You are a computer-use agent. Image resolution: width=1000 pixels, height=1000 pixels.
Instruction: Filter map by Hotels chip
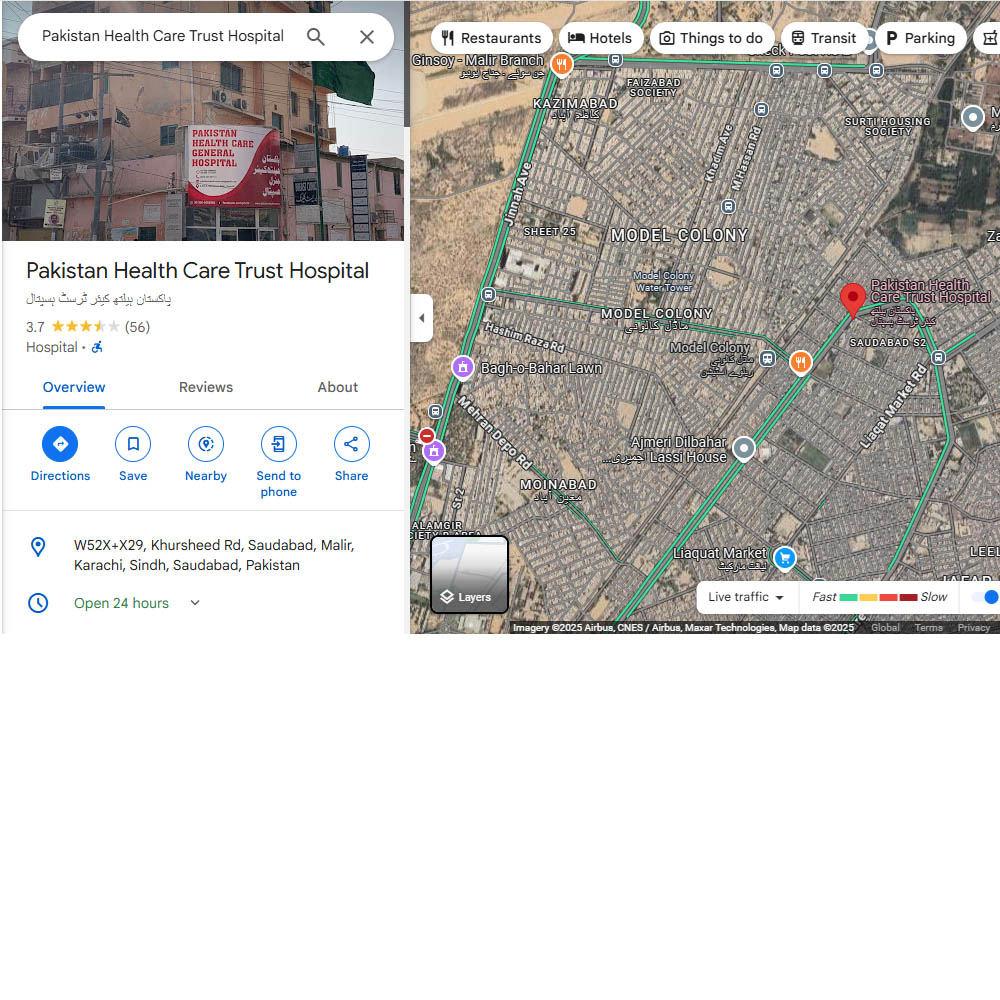pyautogui.click(x=599, y=38)
